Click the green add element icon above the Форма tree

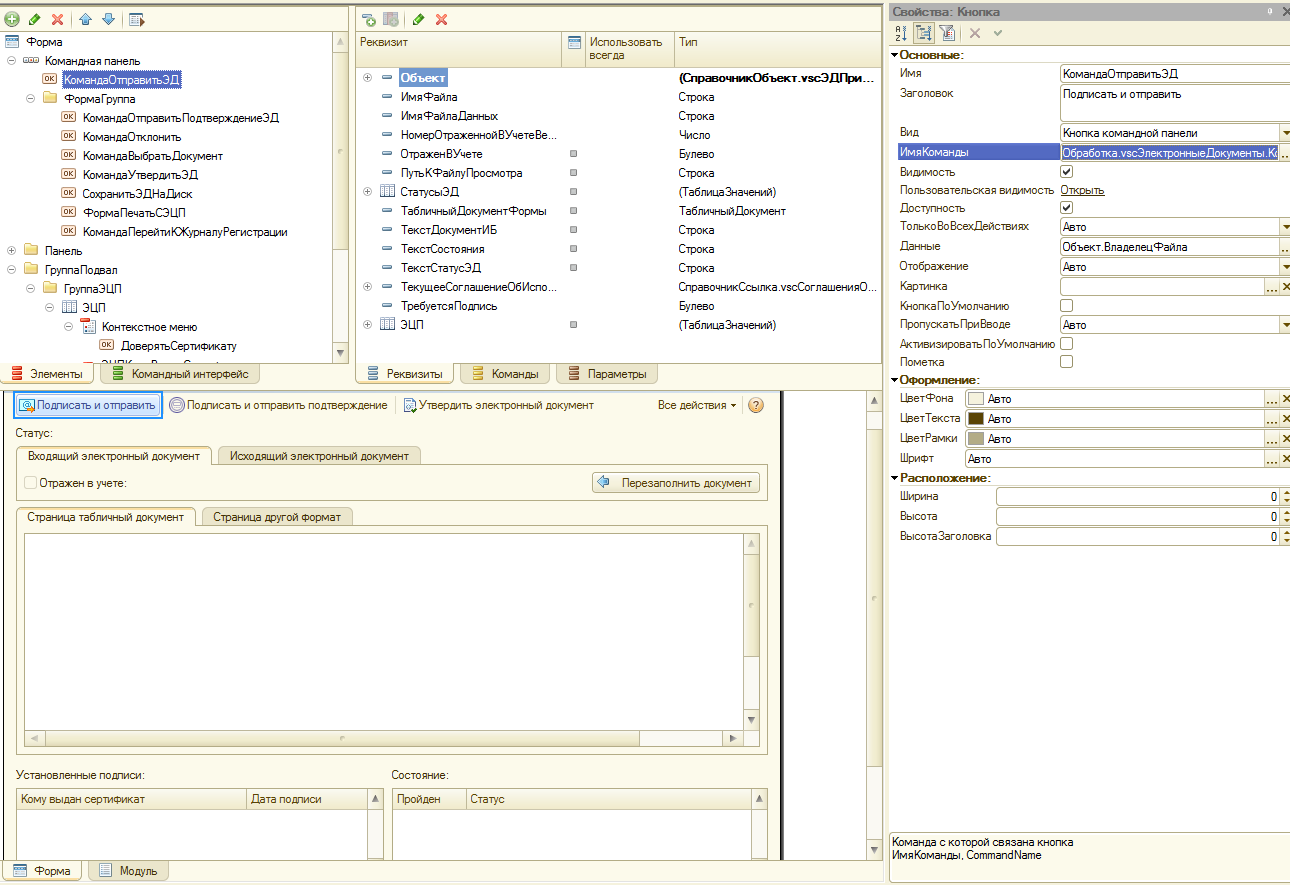[12, 19]
